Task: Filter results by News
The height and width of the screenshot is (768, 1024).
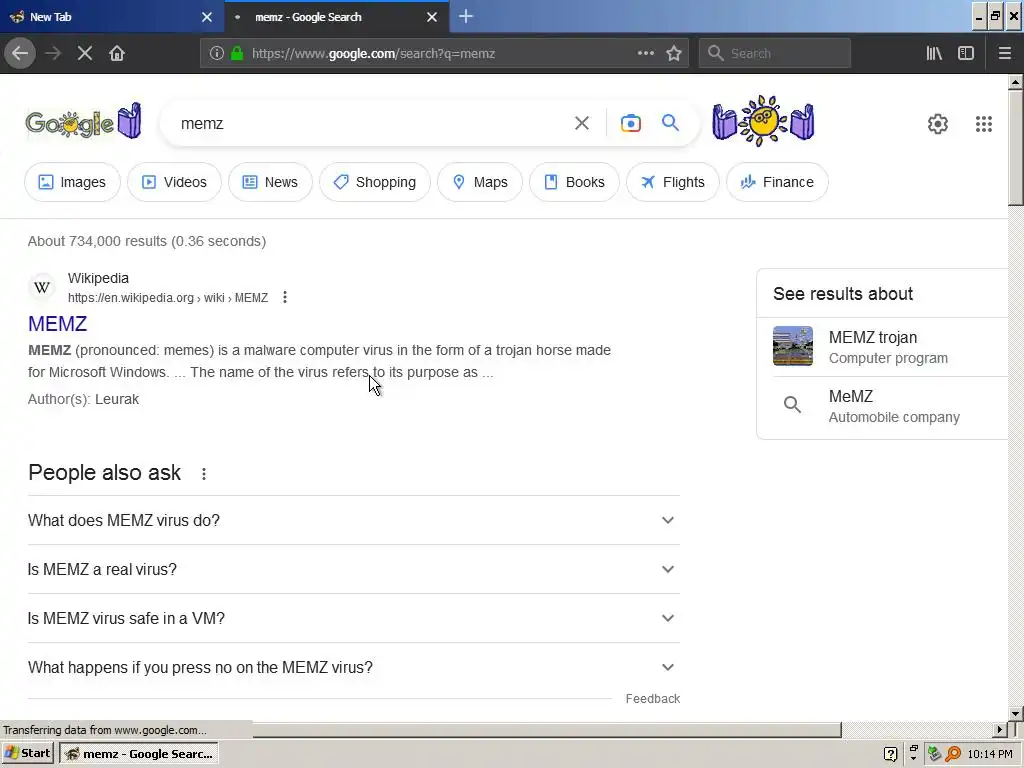Action: 270,182
